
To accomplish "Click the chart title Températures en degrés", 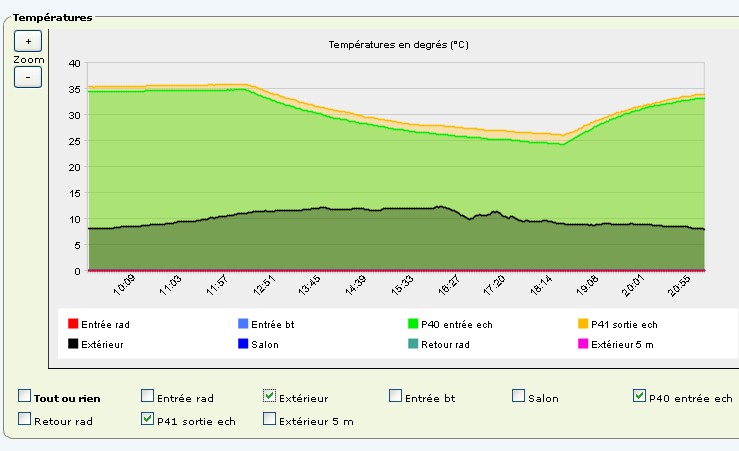I will coord(399,45).
